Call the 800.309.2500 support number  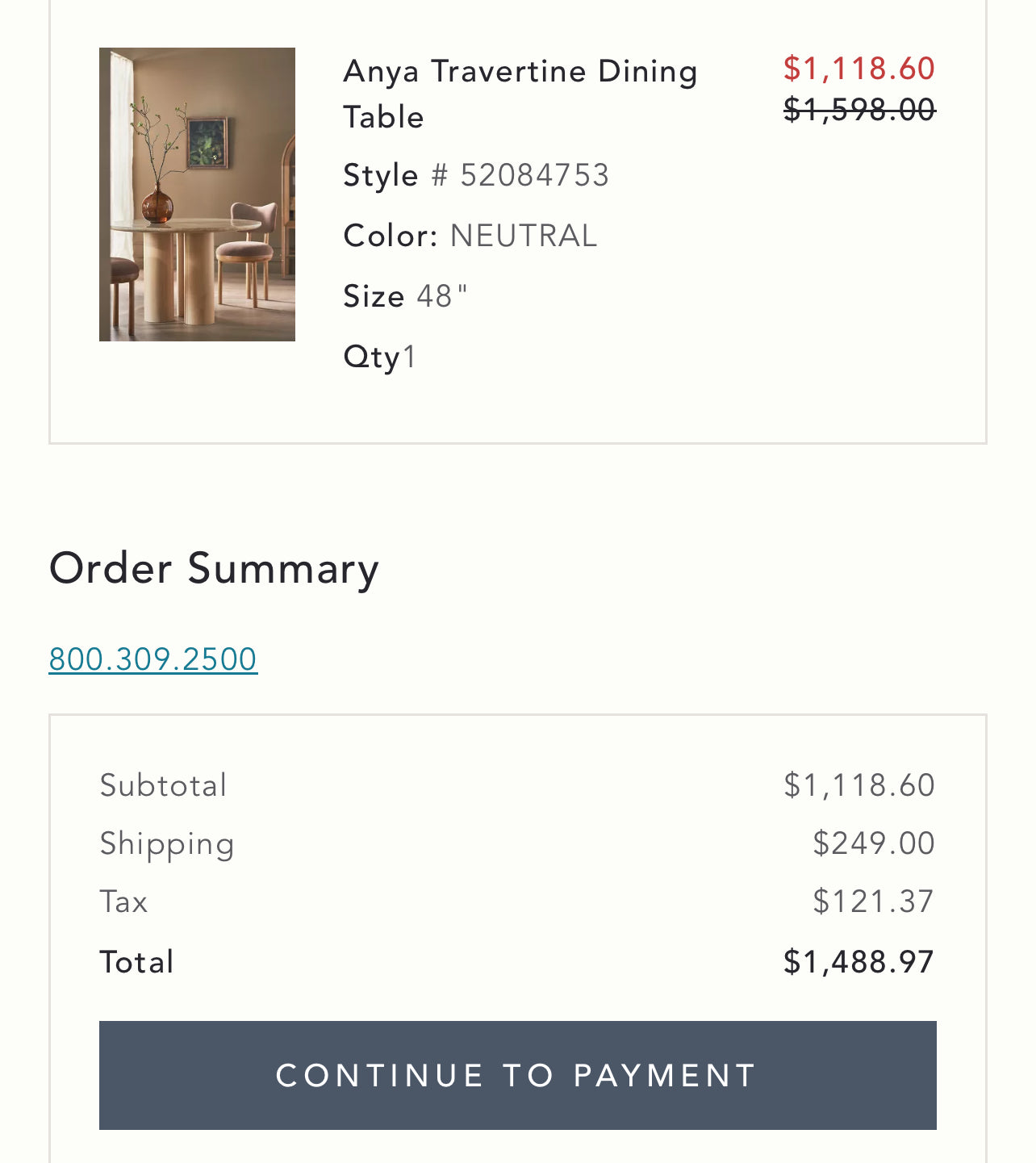tap(152, 659)
